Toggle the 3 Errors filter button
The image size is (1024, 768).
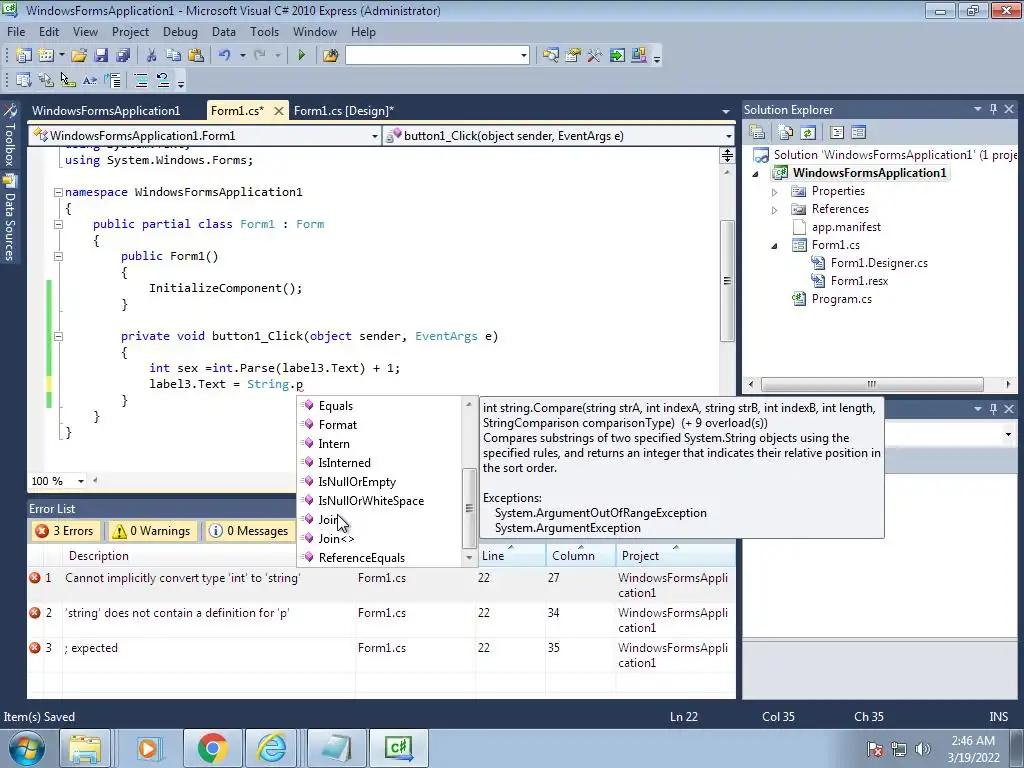pos(65,531)
